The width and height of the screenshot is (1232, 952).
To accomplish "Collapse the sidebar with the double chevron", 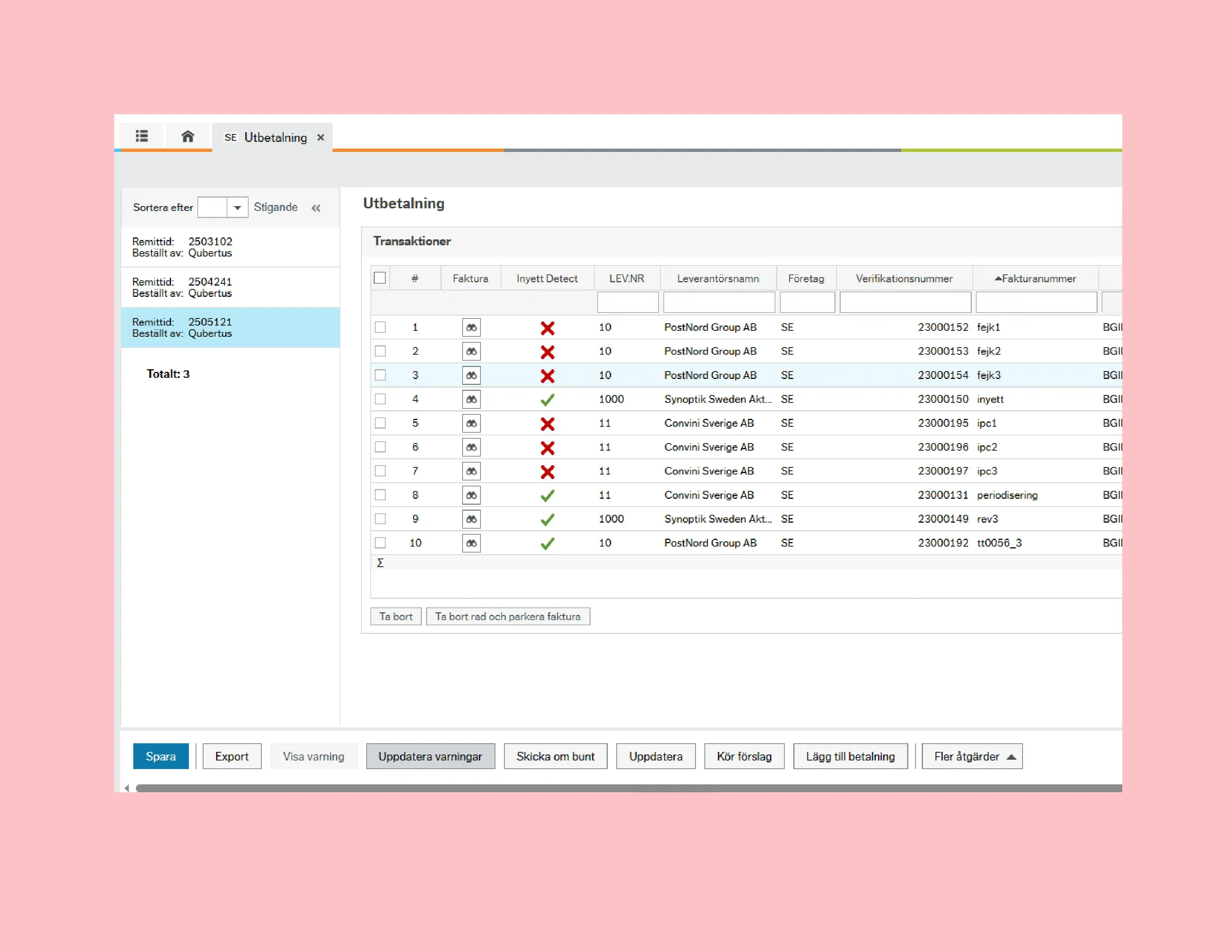I will click(316, 208).
